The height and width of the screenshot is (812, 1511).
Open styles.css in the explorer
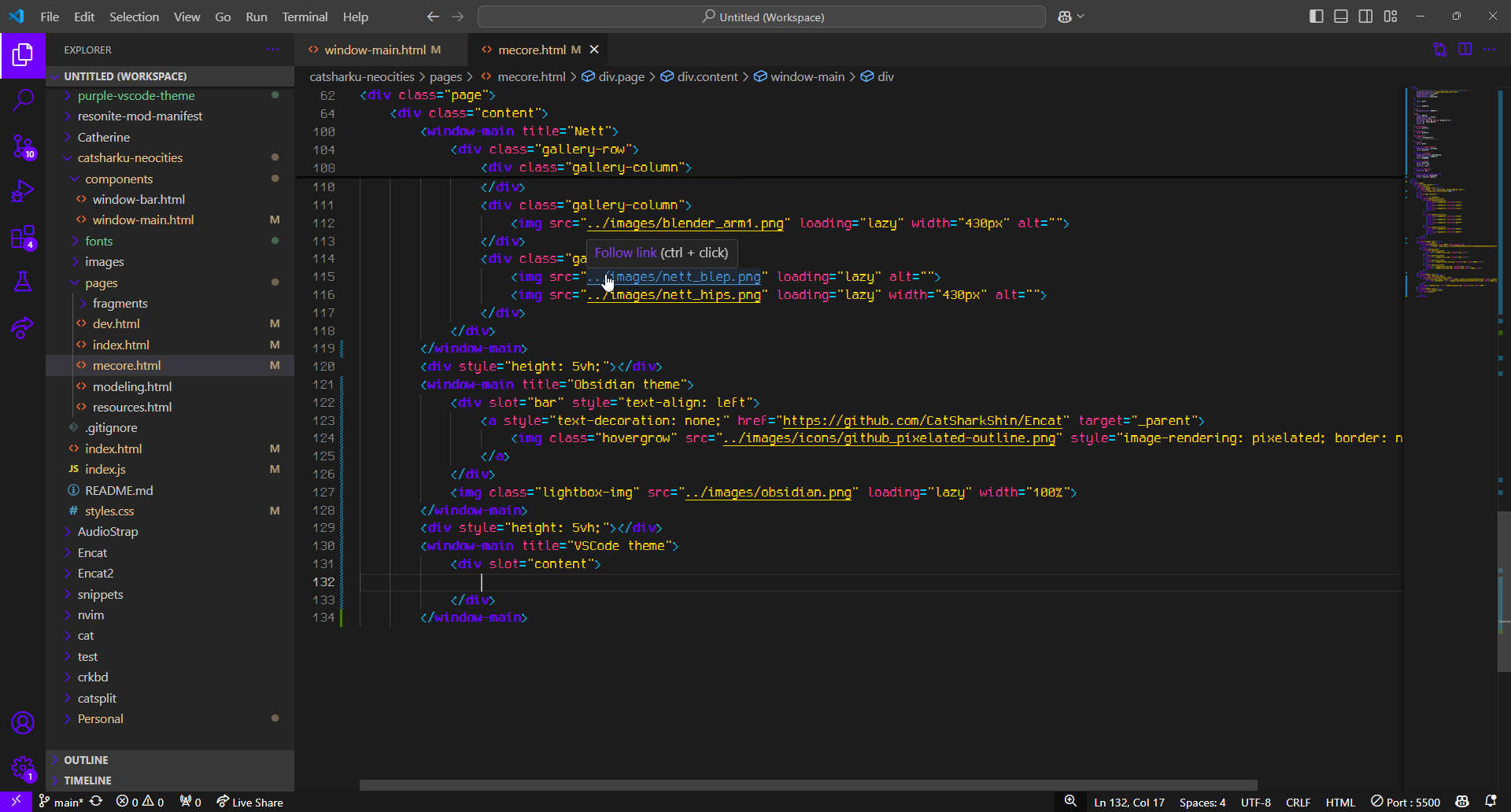click(x=109, y=511)
